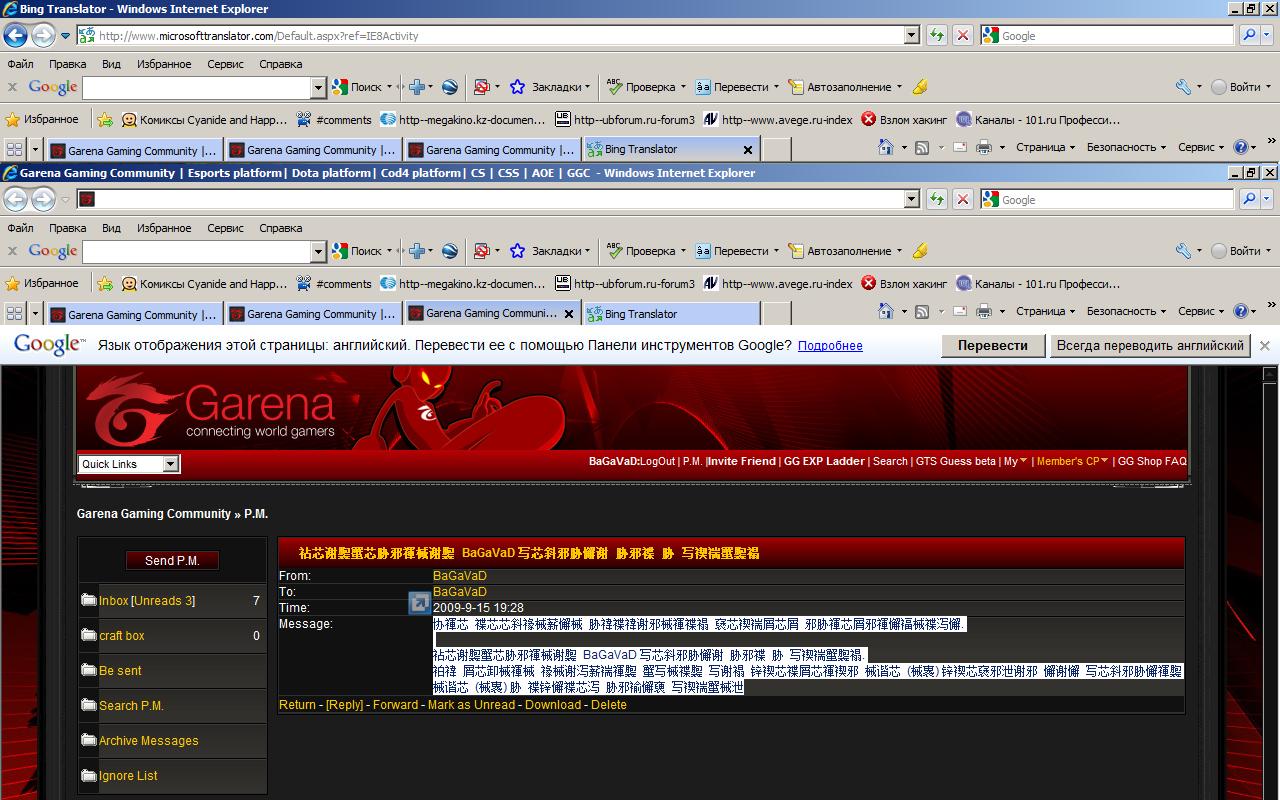
Task: Open the Quick Links dropdown
Action: (x=170, y=464)
